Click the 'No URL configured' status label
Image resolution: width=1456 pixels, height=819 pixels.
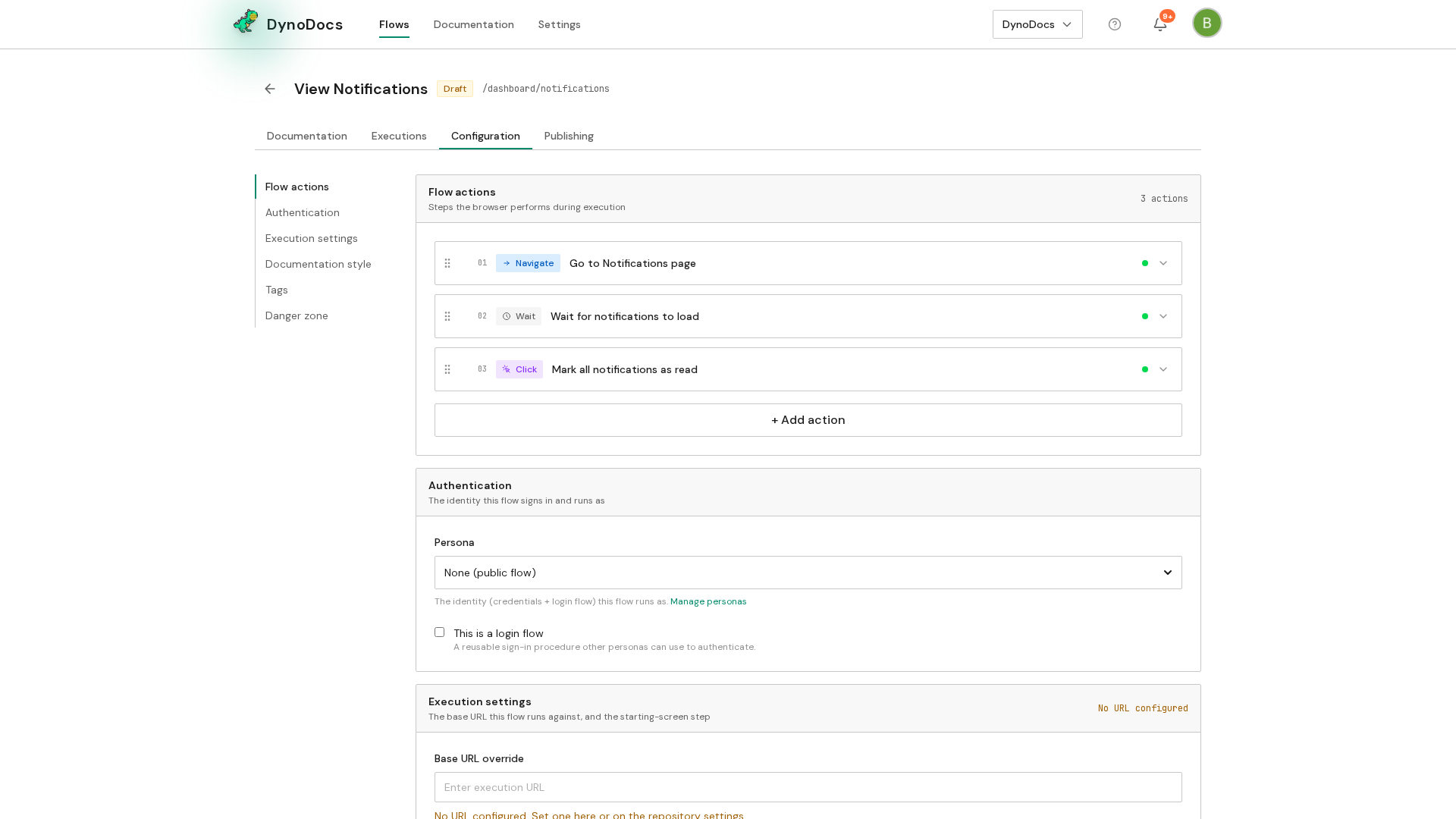coord(1143,708)
